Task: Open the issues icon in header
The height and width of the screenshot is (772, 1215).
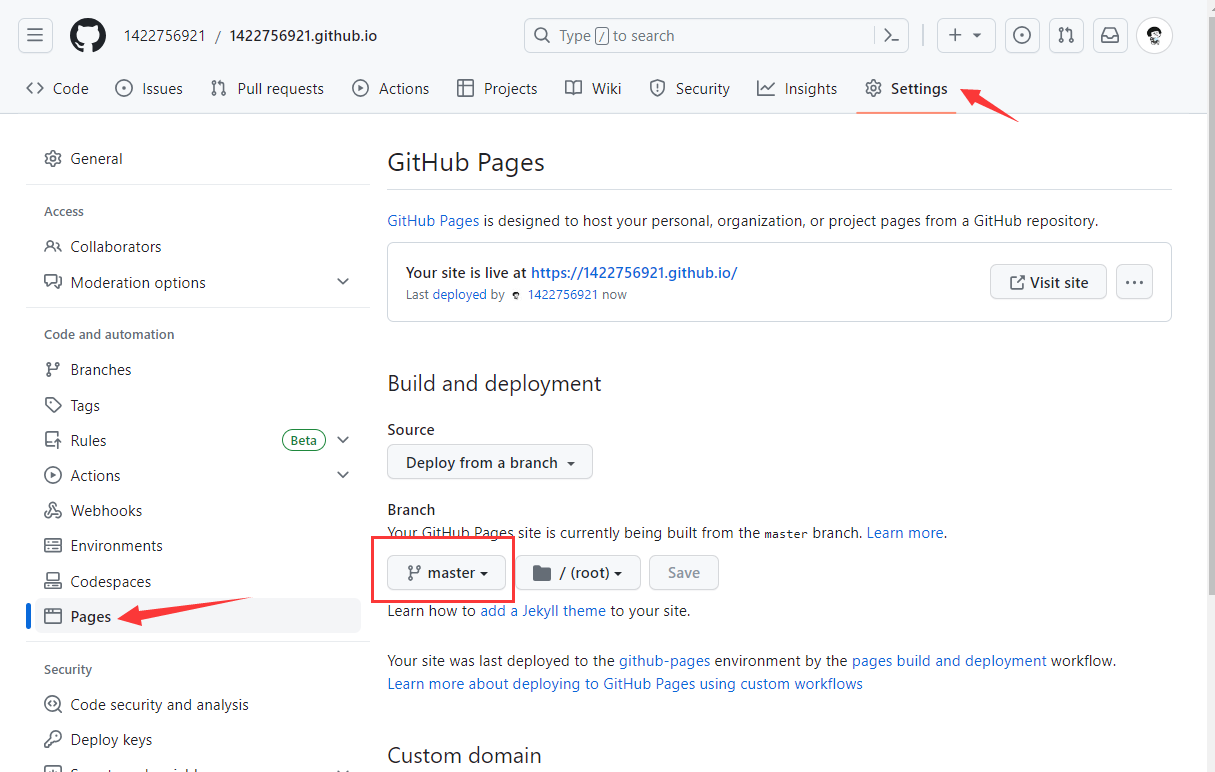Action: click(x=1021, y=36)
